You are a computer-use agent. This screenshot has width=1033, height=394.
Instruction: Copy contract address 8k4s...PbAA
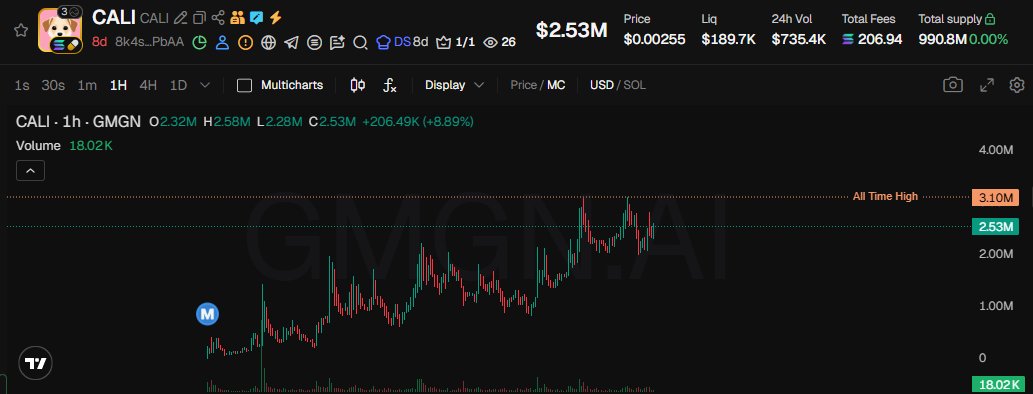click(150, 42)
